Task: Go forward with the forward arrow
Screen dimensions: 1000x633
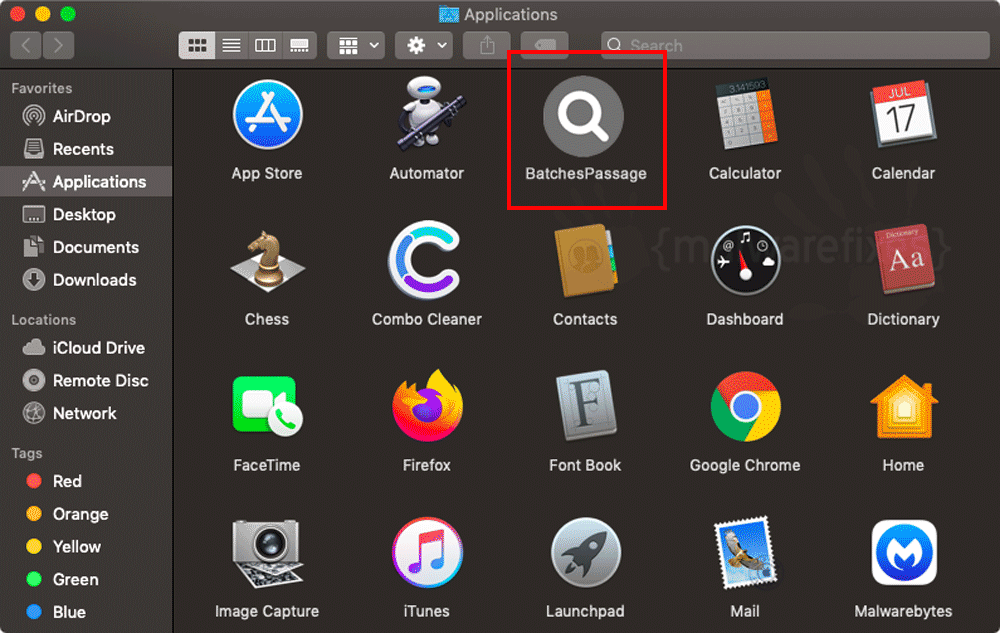Action: [x=59, y=45]
